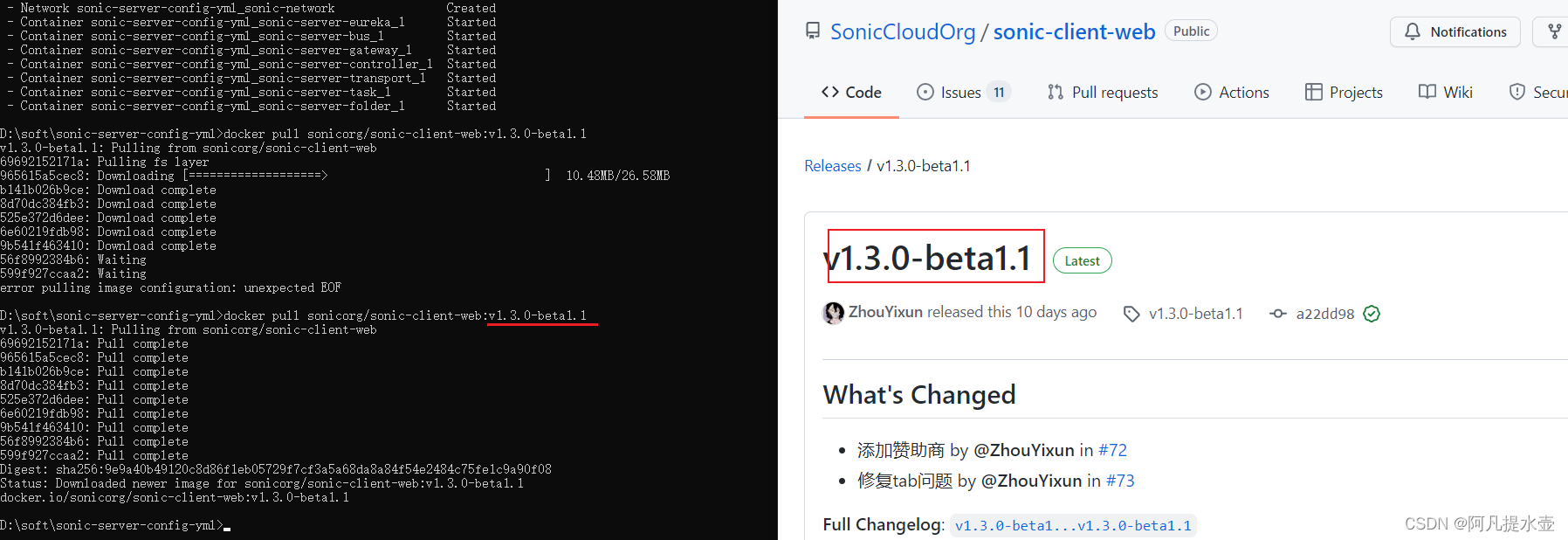
Task: Go to the Projects tab
Action: [x=1344, y=92]
